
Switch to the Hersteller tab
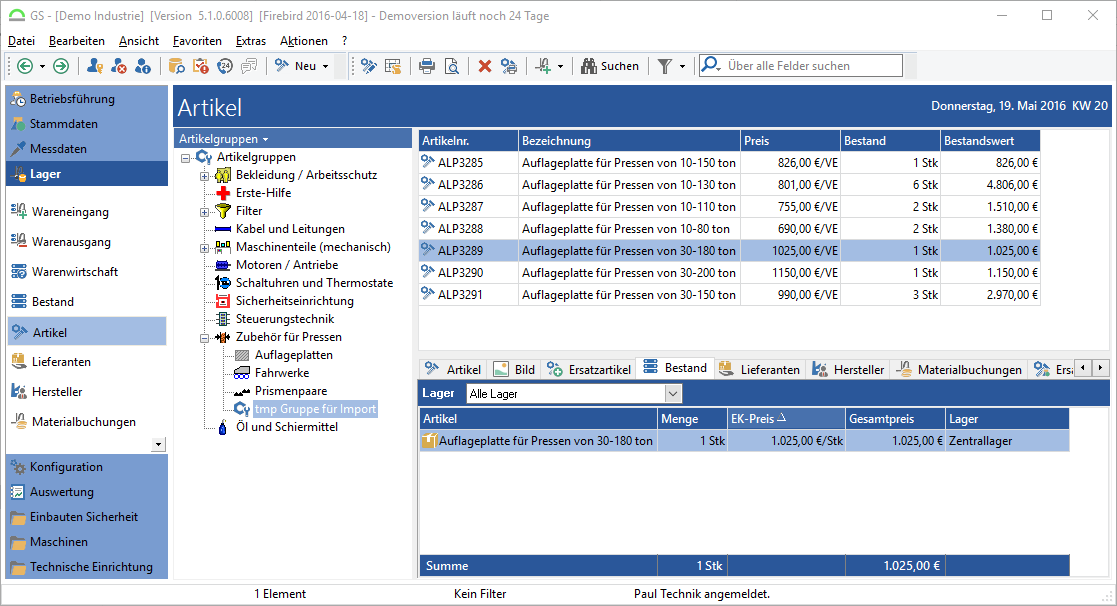[849, 370]
